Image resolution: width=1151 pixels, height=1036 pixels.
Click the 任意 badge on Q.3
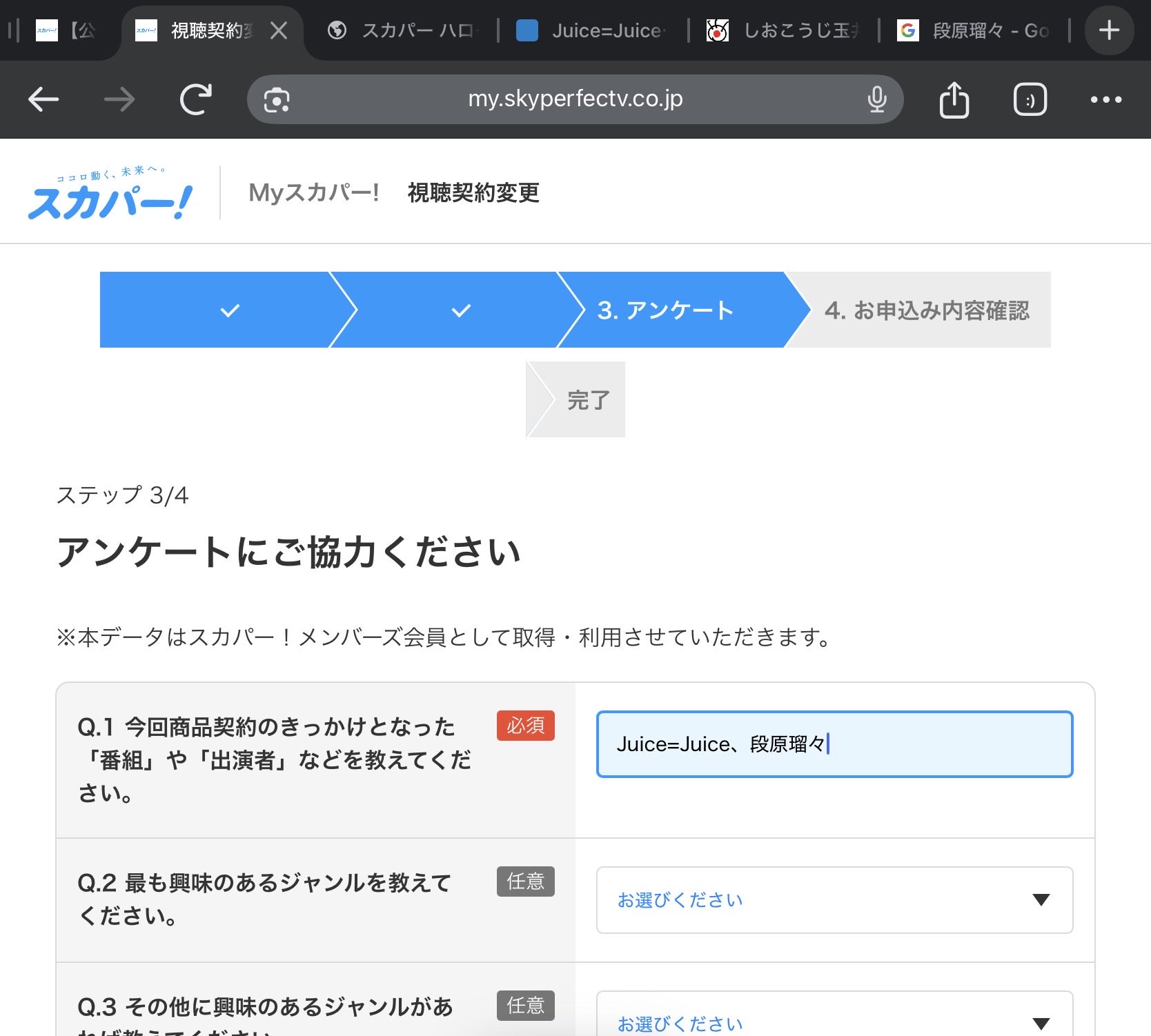pos(526,1006)
